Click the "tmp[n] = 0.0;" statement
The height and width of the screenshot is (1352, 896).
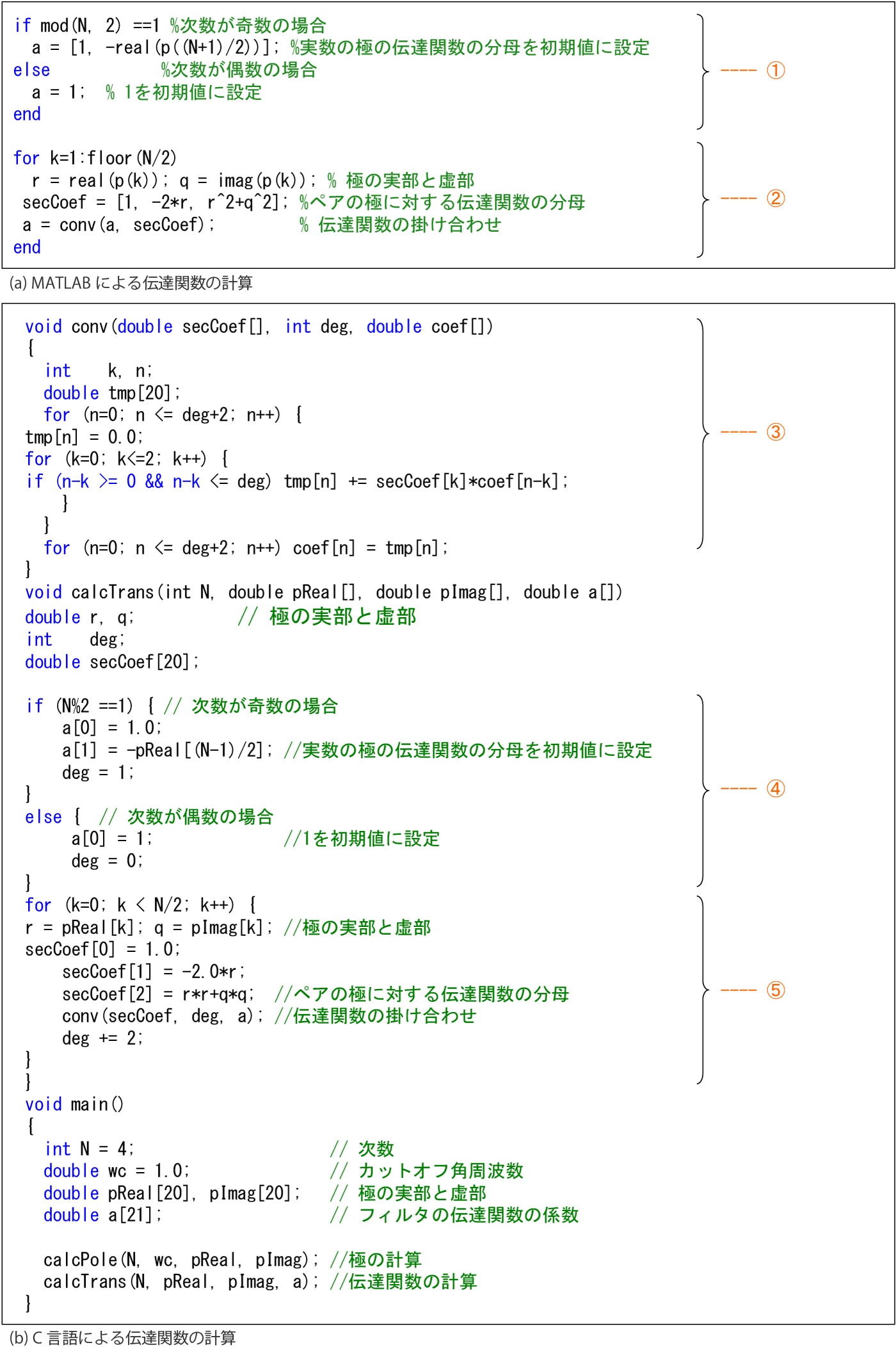click(x=84, y=437)
